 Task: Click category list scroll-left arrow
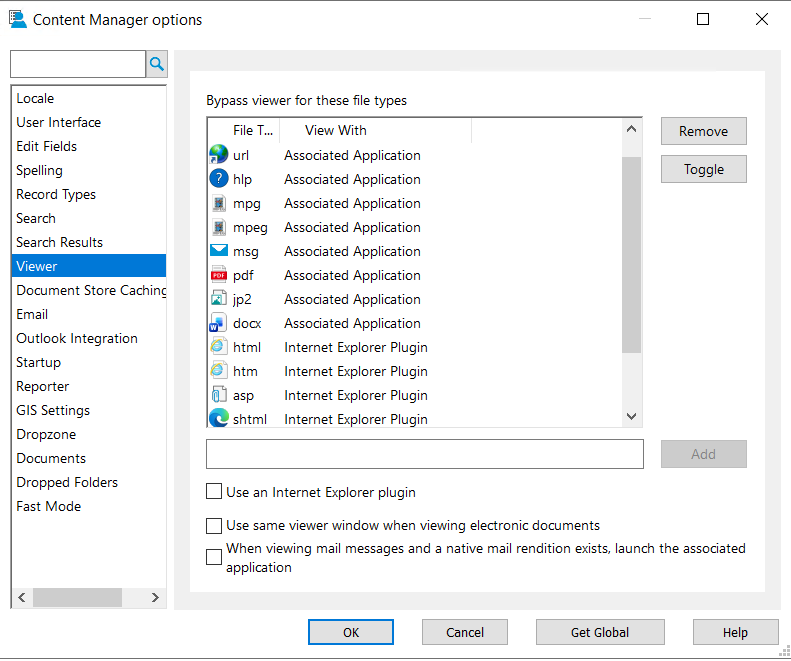[x=22, y=598]
